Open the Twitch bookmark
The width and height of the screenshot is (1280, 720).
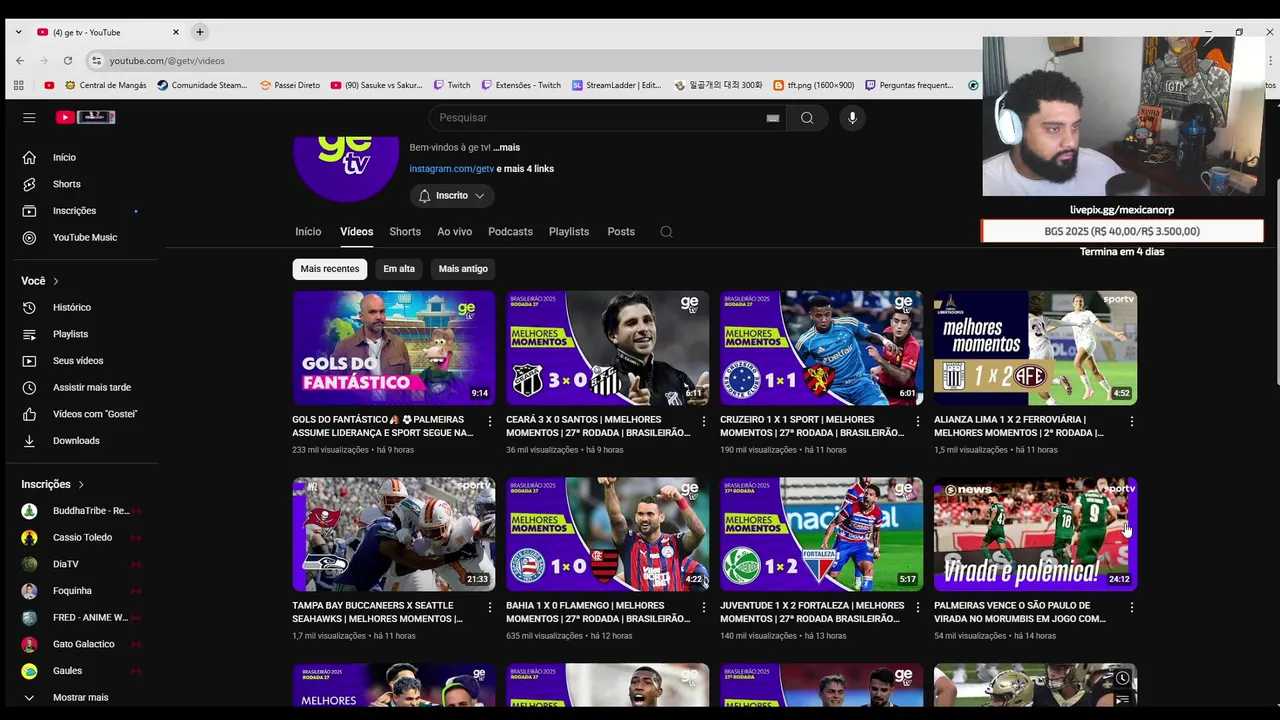452,85
